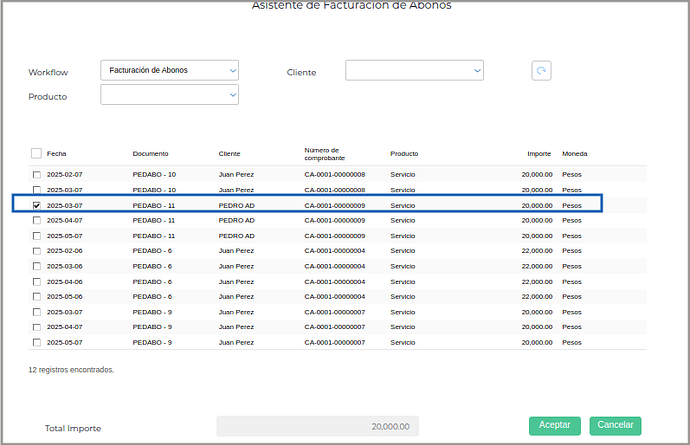Check the 2025-02-07 PEDABO - 10 row
This screenshot has width=690, height=445.
[x=37, y=175]
